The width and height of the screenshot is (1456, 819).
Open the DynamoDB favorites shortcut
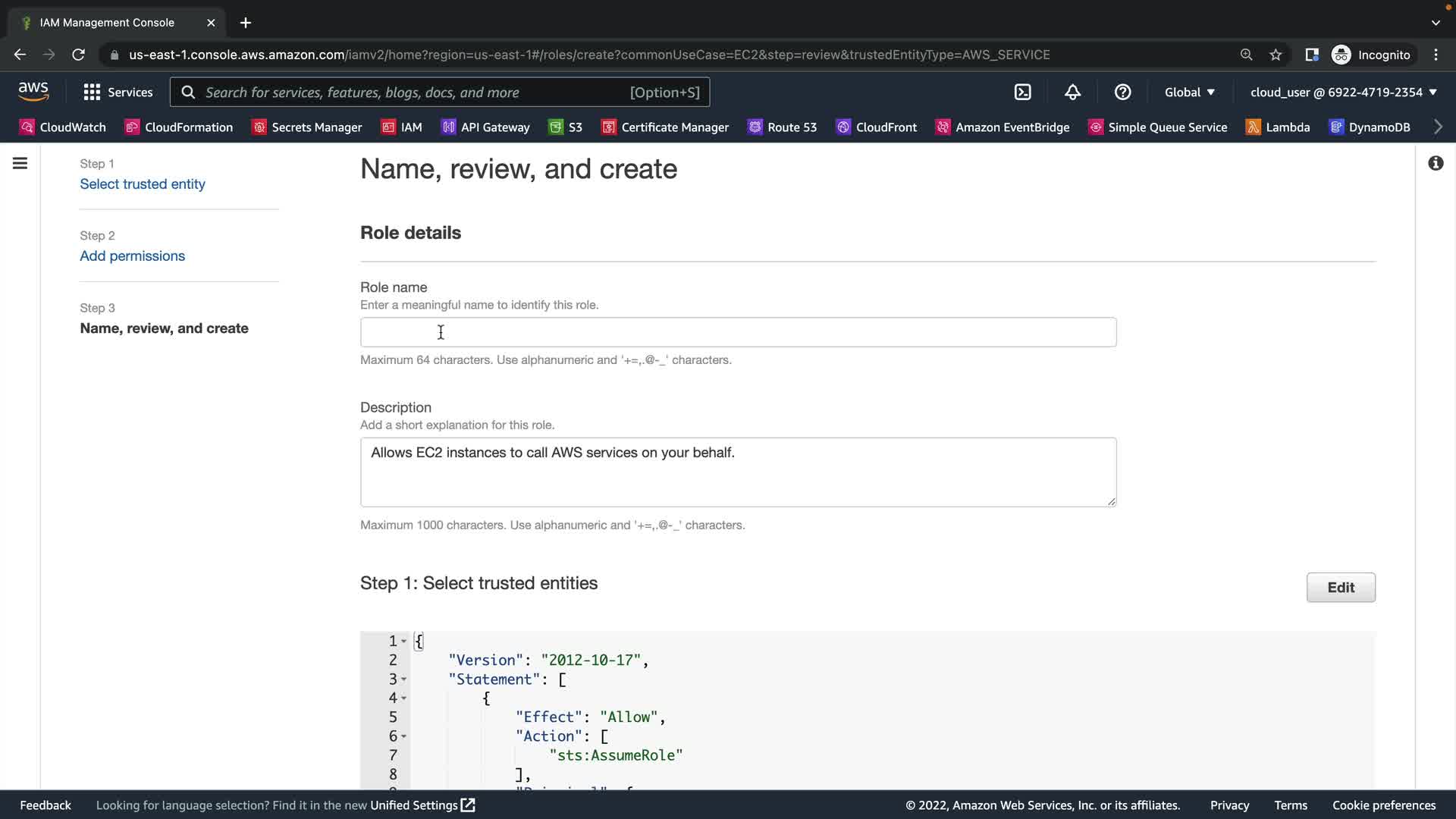[x=1370, y=127]
